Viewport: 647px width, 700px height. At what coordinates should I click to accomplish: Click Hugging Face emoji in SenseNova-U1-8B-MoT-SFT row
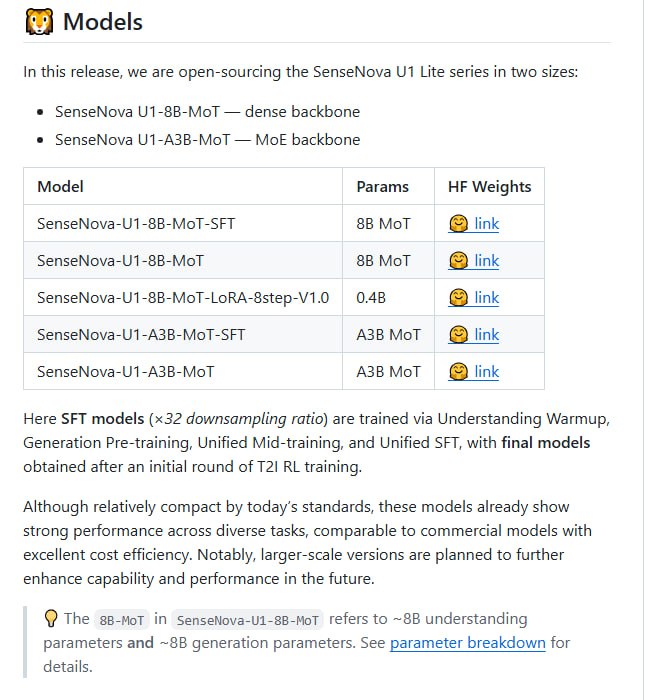click(458, 224)
